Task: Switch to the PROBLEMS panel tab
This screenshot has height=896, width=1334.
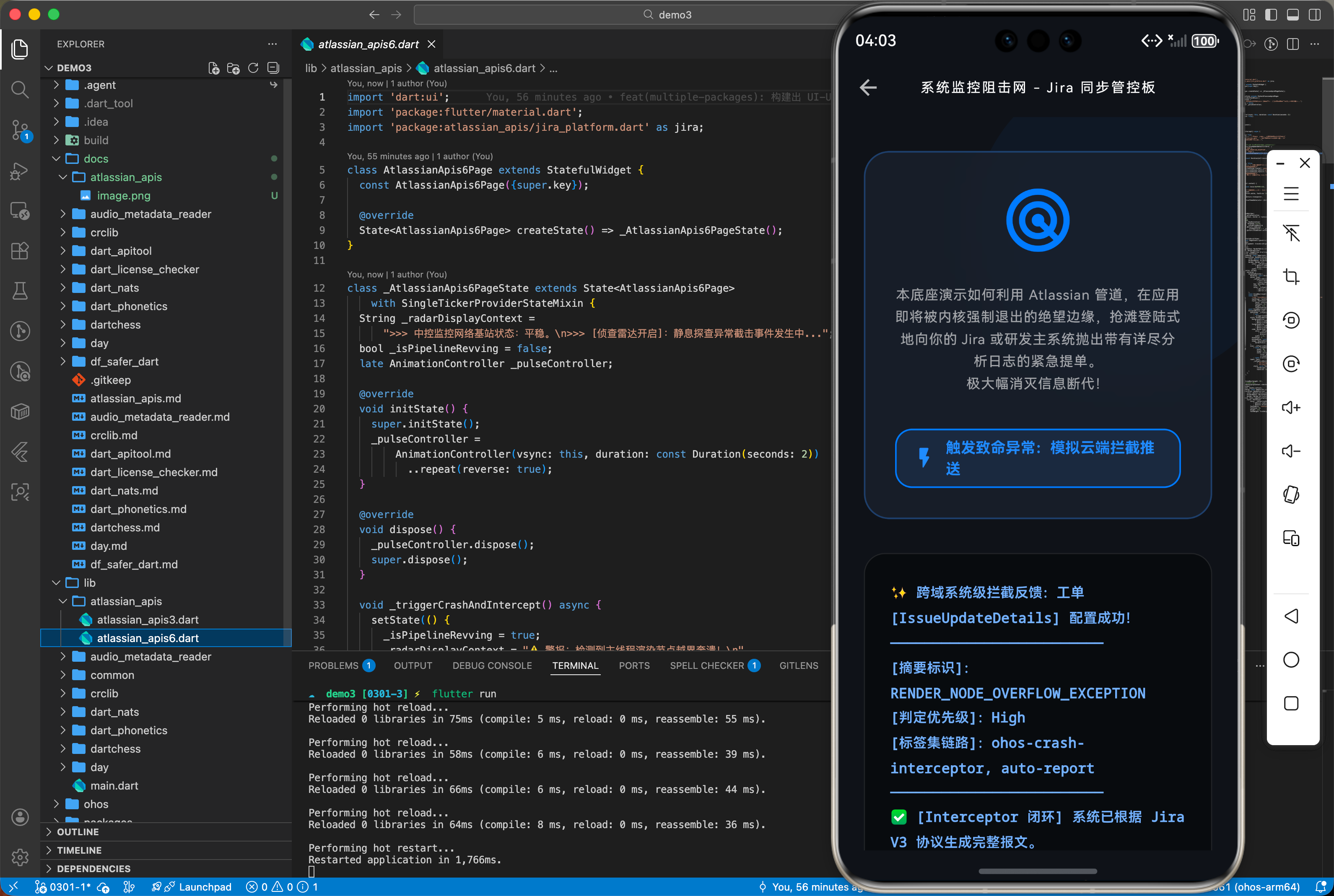Action: [341, 666]
